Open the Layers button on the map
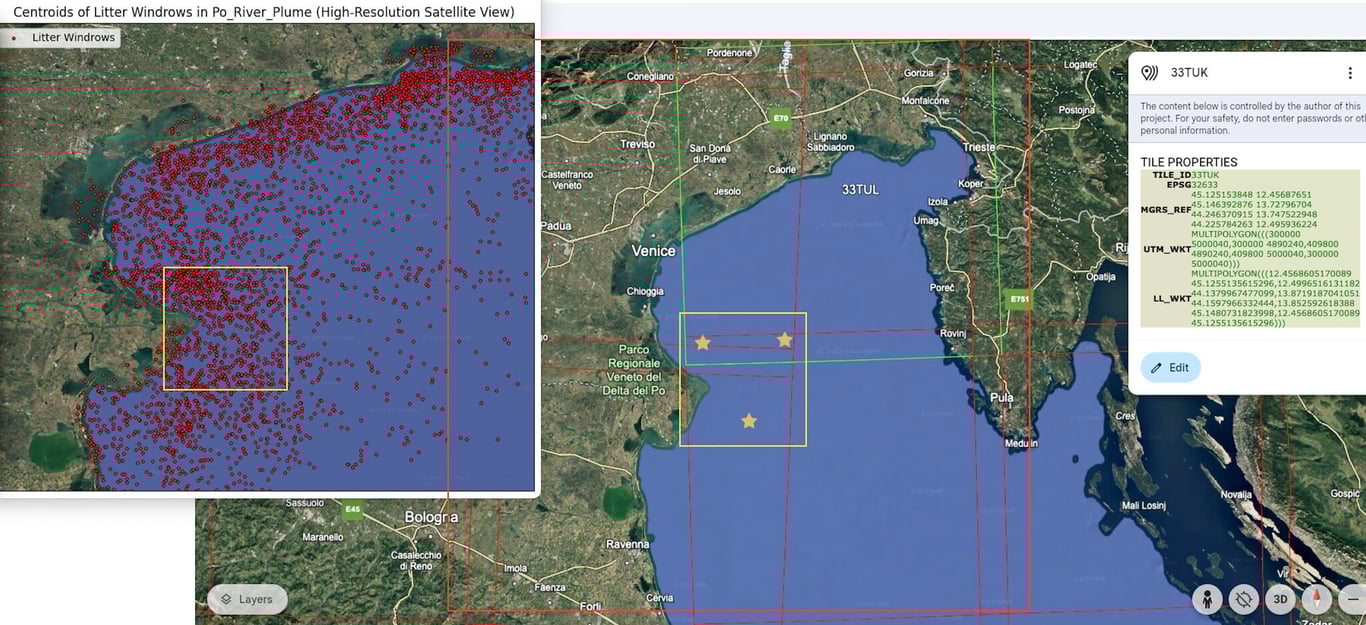Viewport: 1366px width, 625px height. click(x=247, y=599)
